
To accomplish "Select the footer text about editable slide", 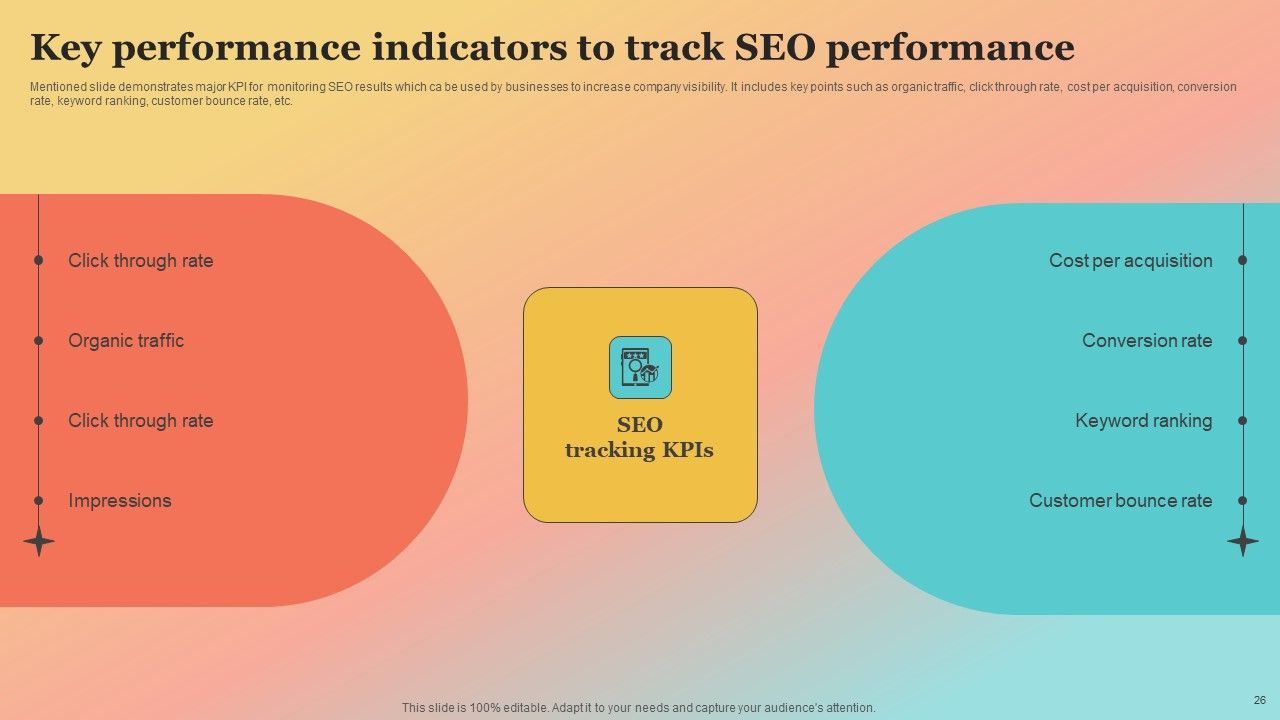I will coord(639,708).
